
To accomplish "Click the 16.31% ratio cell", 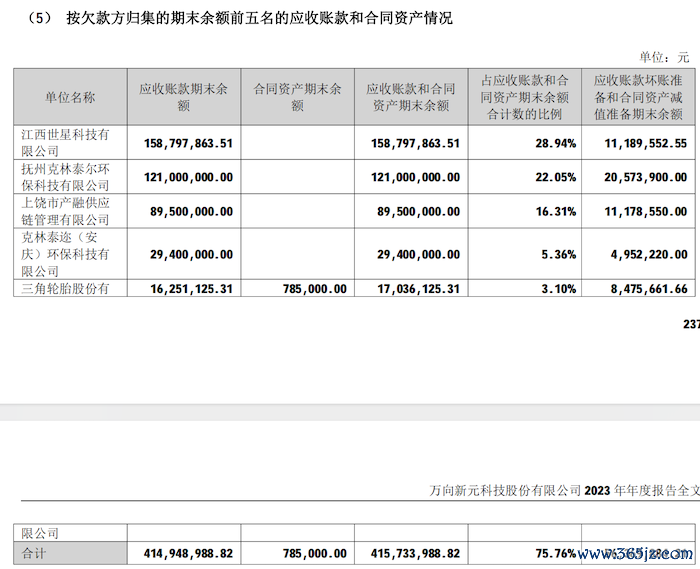I will pos(556,212).
